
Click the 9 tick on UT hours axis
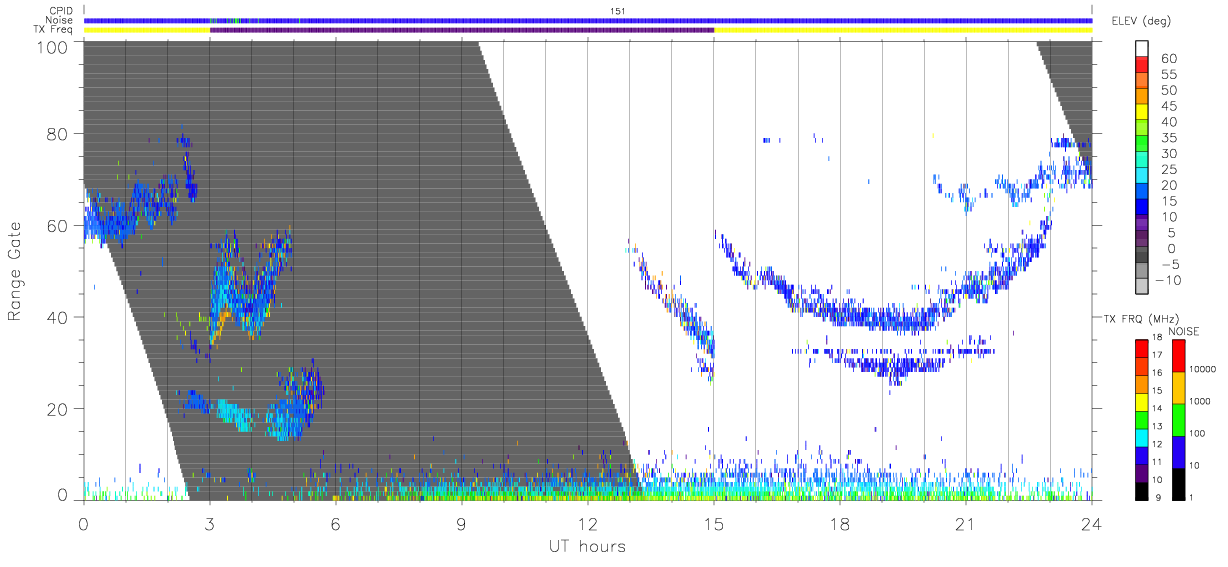(x=462, y=523)
